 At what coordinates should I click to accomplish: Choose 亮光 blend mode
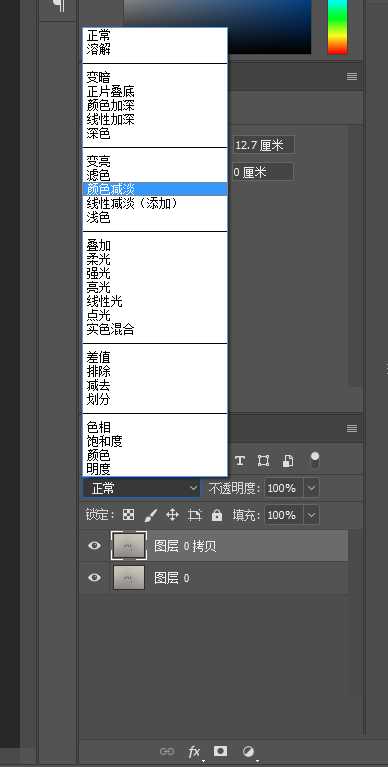point(155,287)
